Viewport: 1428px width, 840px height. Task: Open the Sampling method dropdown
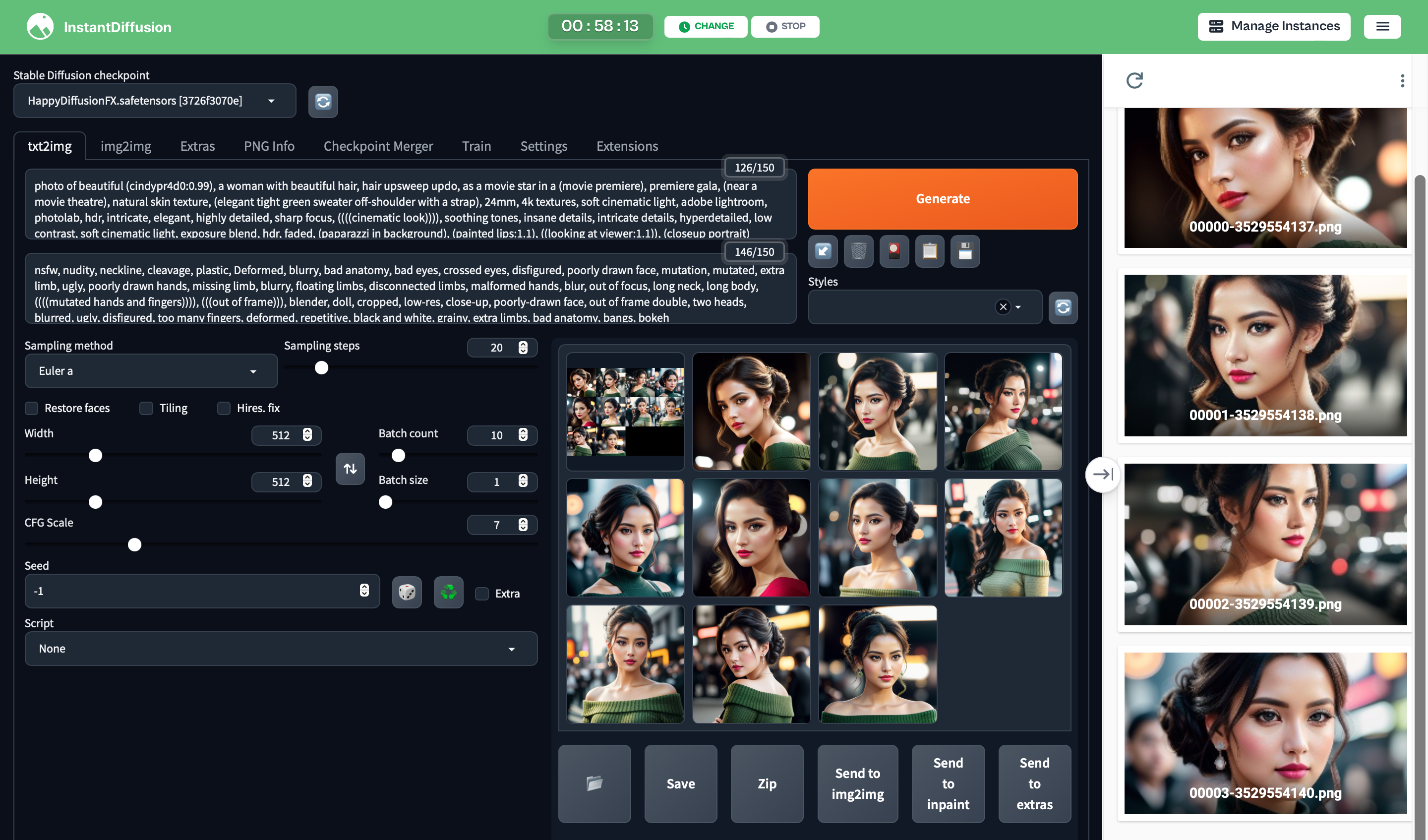[x=151, y=371]
